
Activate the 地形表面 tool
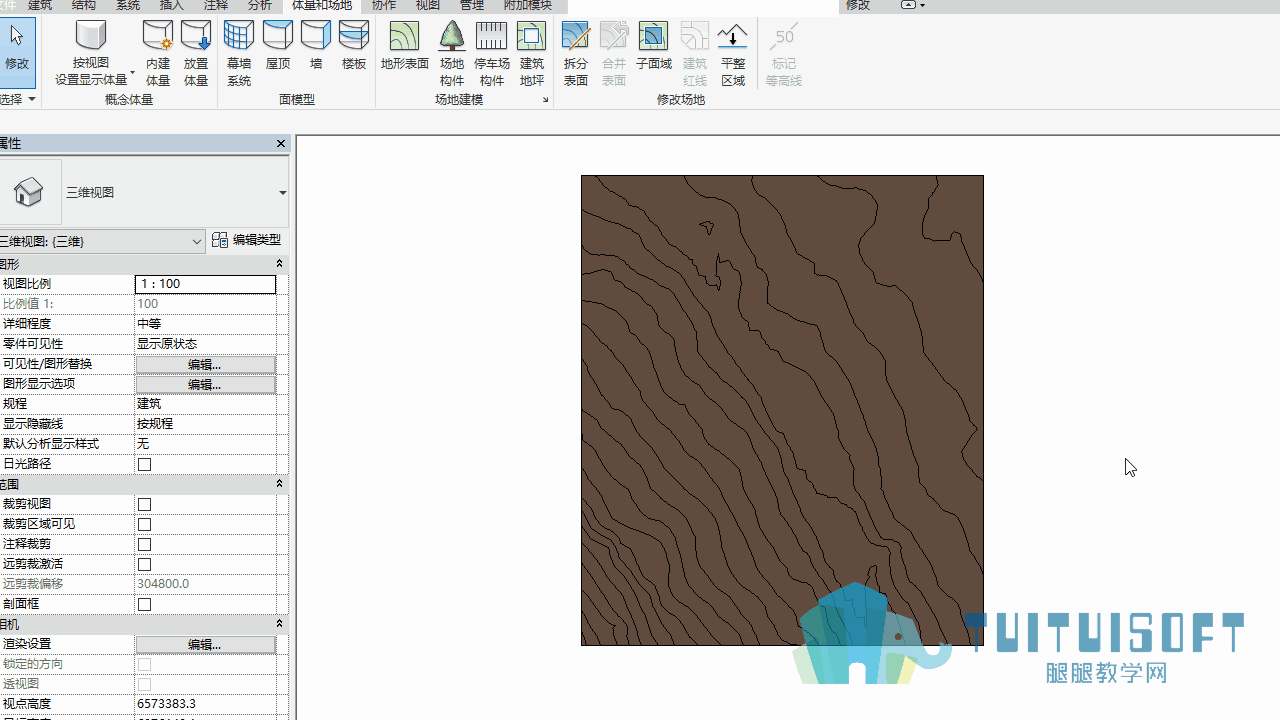click(x=405, y=45)
